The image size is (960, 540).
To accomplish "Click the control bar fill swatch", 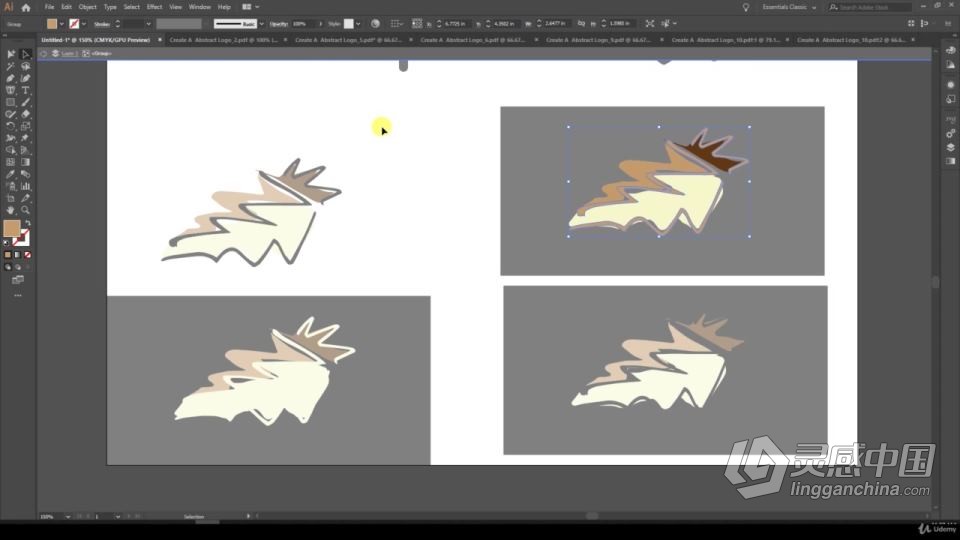I will point(52,24).
